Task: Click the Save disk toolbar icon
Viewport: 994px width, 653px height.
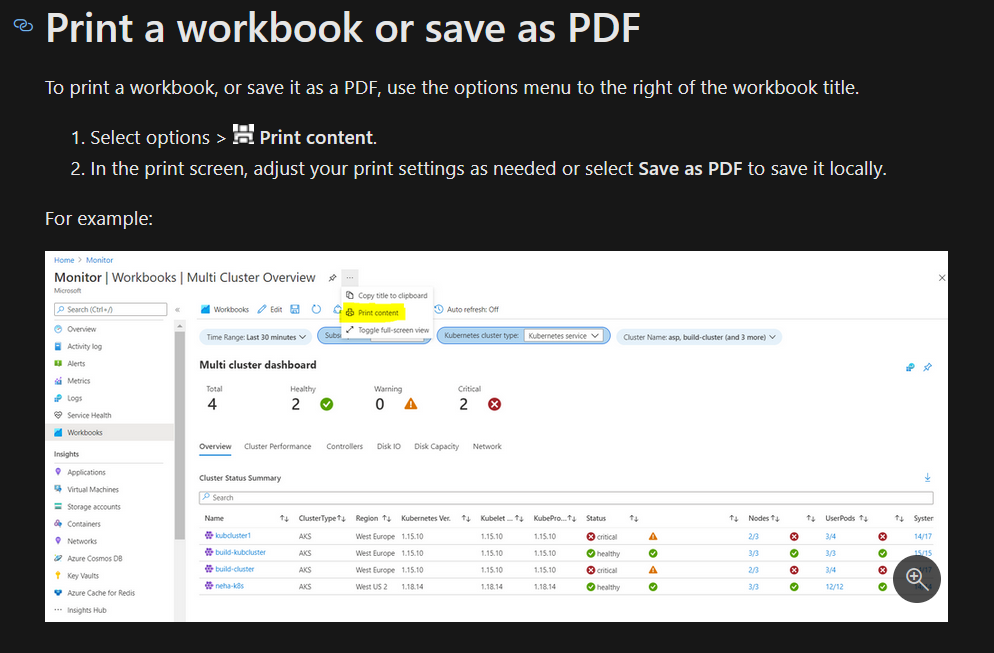Action: tap(295, 309)
